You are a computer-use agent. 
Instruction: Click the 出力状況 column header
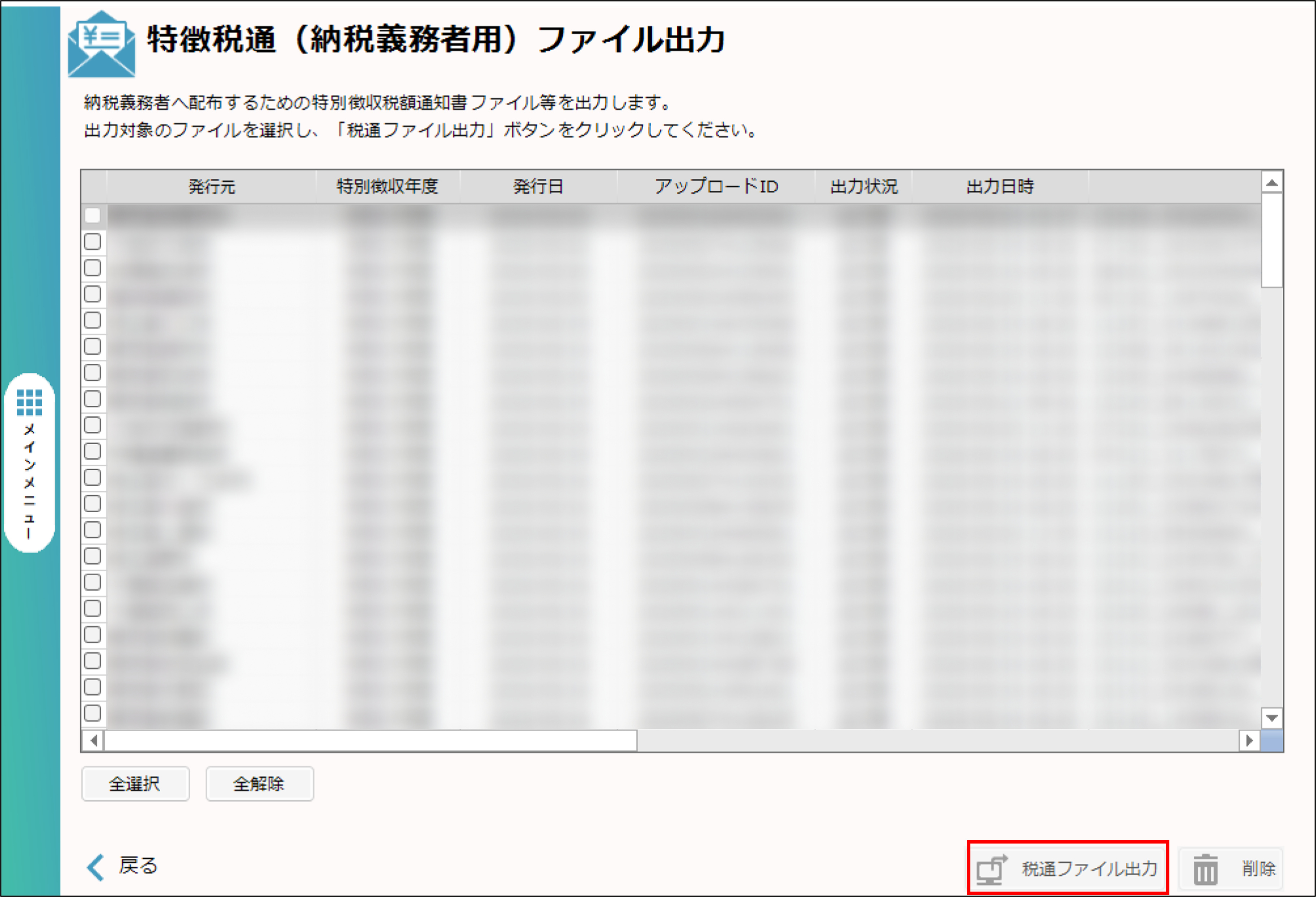(863, 186)
